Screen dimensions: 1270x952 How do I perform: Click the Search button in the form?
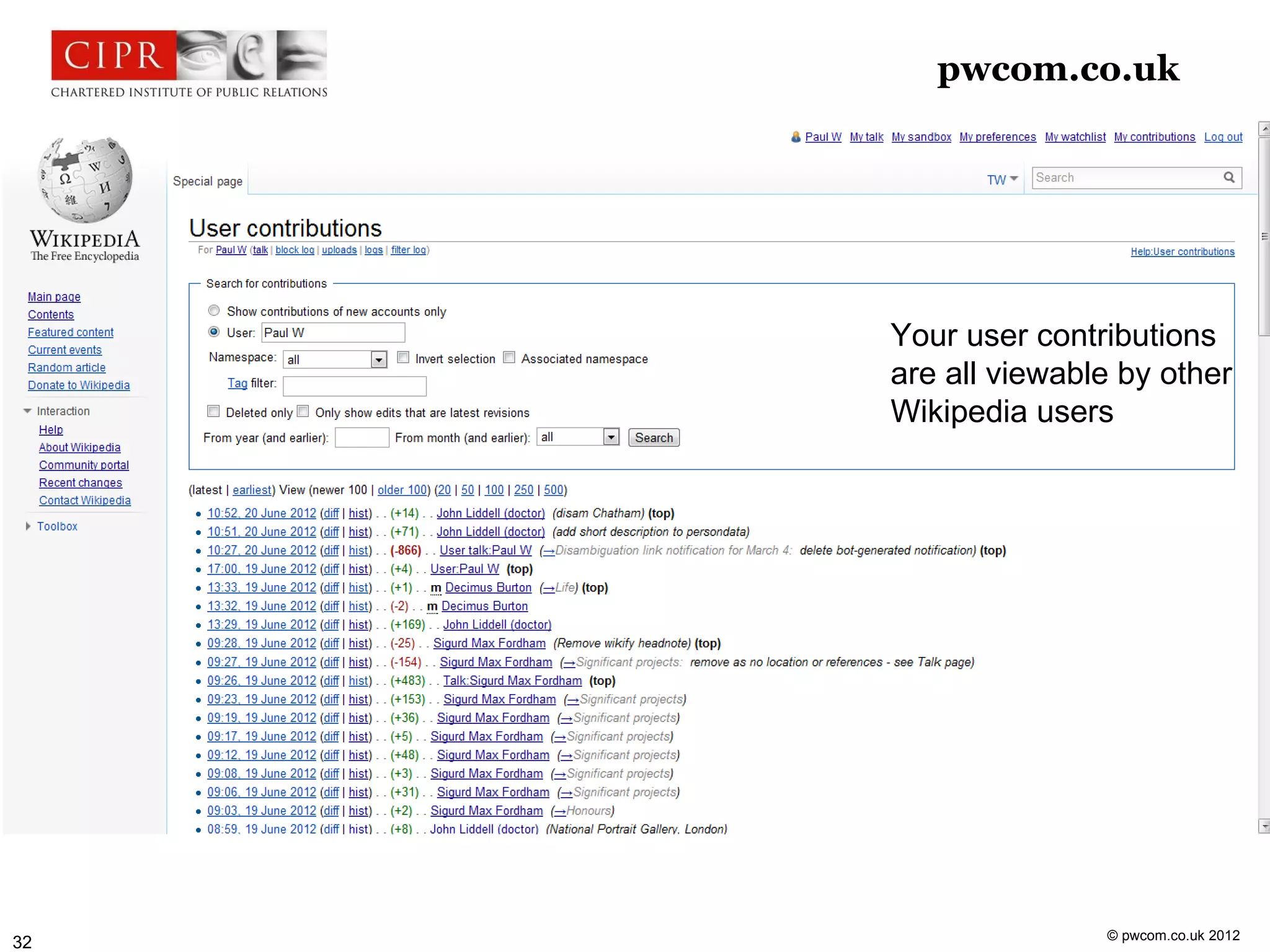[x=654, y=438]
